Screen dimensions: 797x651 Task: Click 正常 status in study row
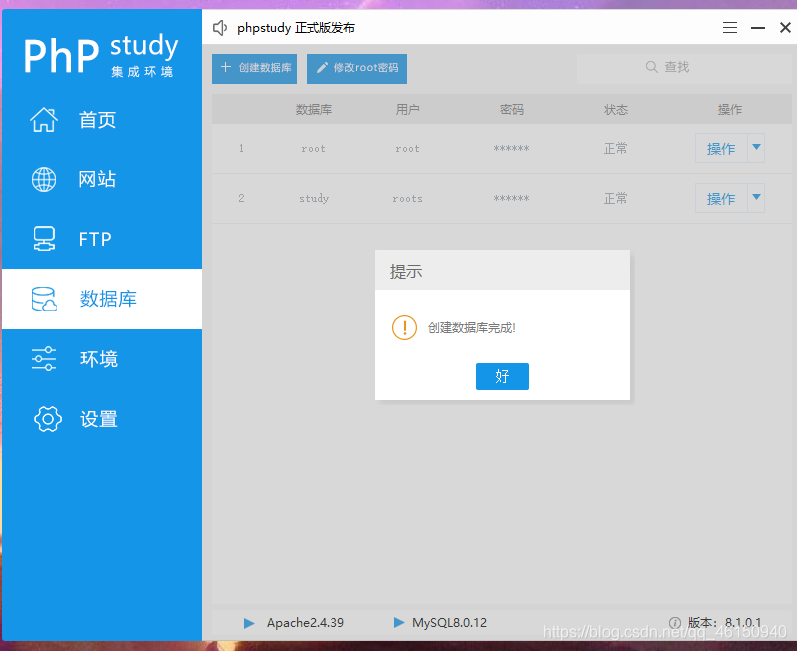[616, 198]
